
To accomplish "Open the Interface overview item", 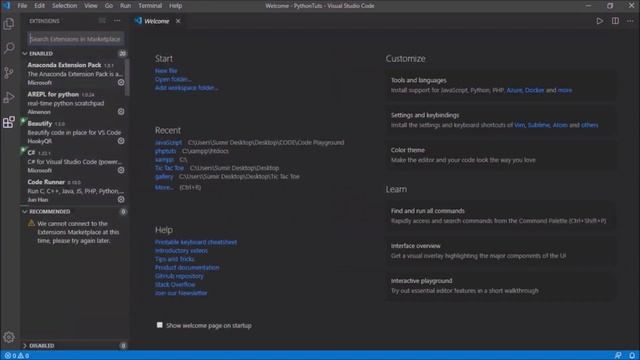I will pos(500,251).
